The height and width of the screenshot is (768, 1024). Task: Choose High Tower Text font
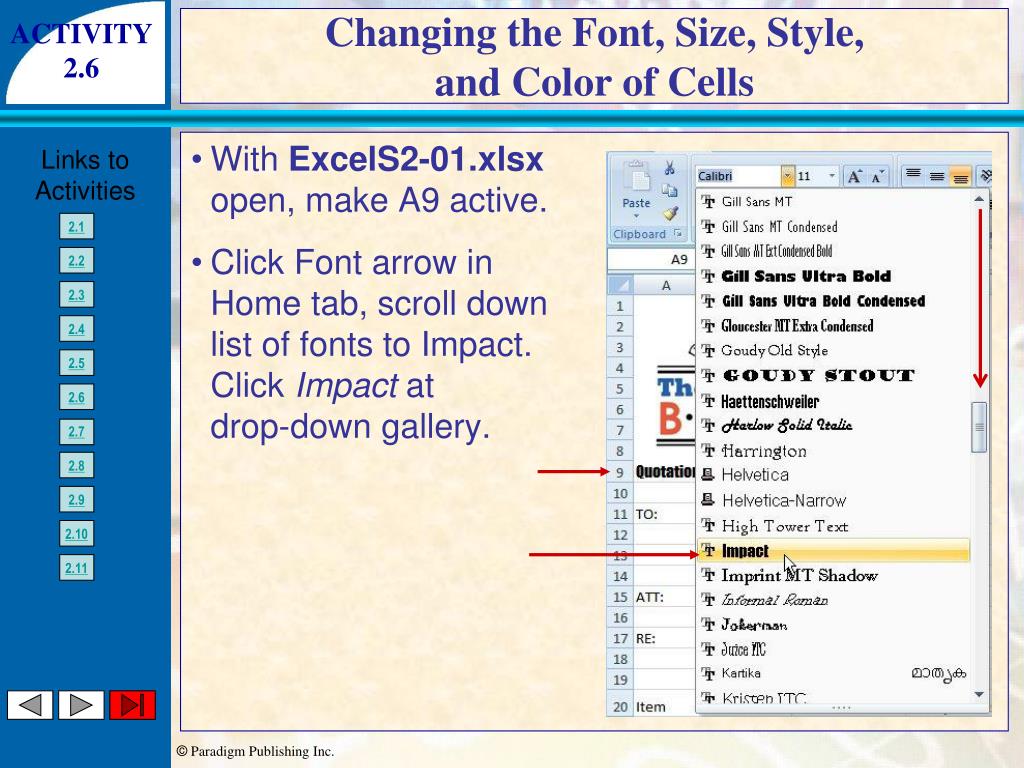coord(834,526)
